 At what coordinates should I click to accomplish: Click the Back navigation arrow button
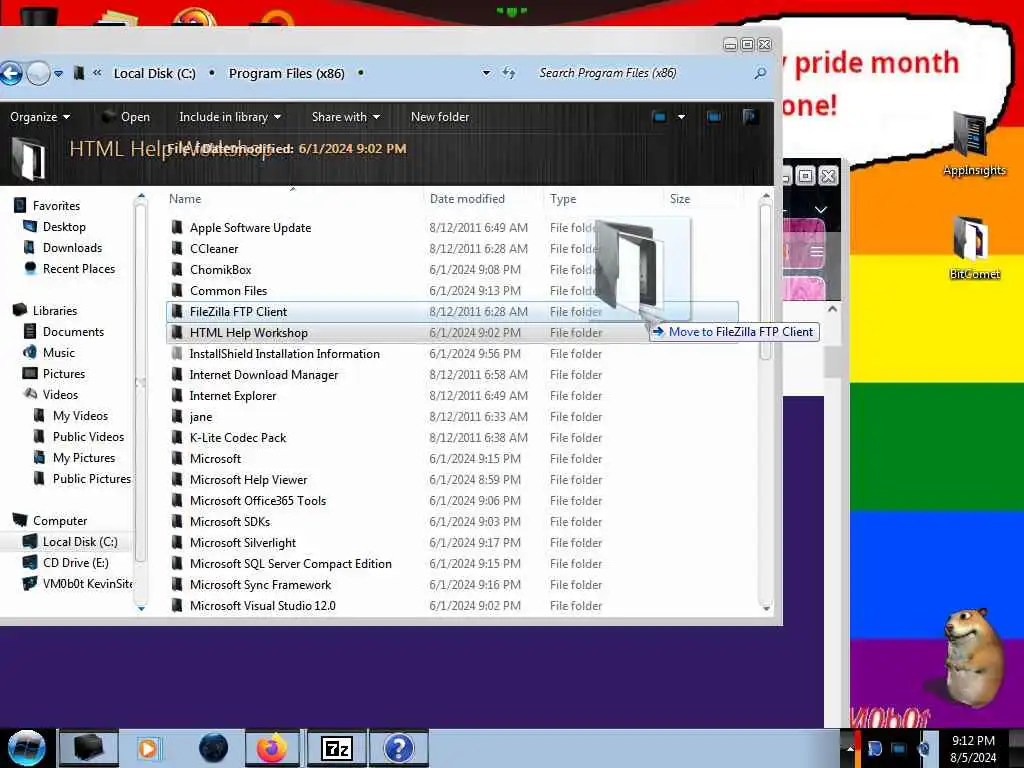10,73
